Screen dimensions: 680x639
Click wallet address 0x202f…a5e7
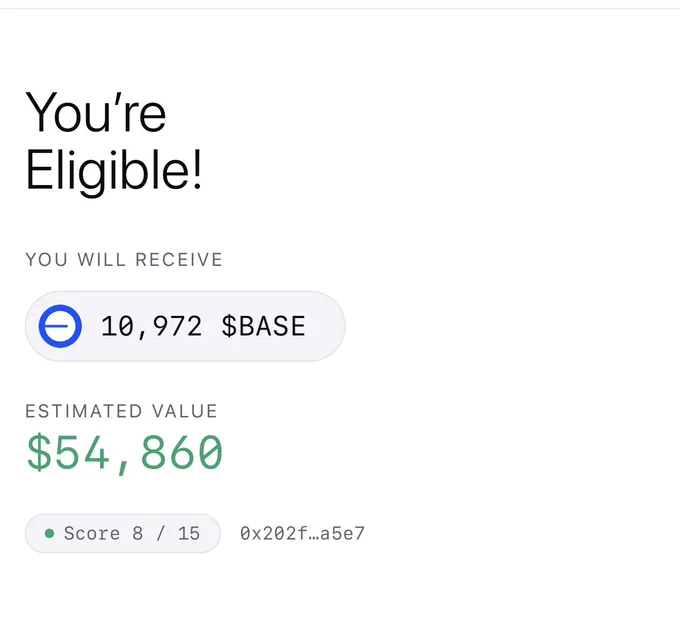click(x=302, y=534)
